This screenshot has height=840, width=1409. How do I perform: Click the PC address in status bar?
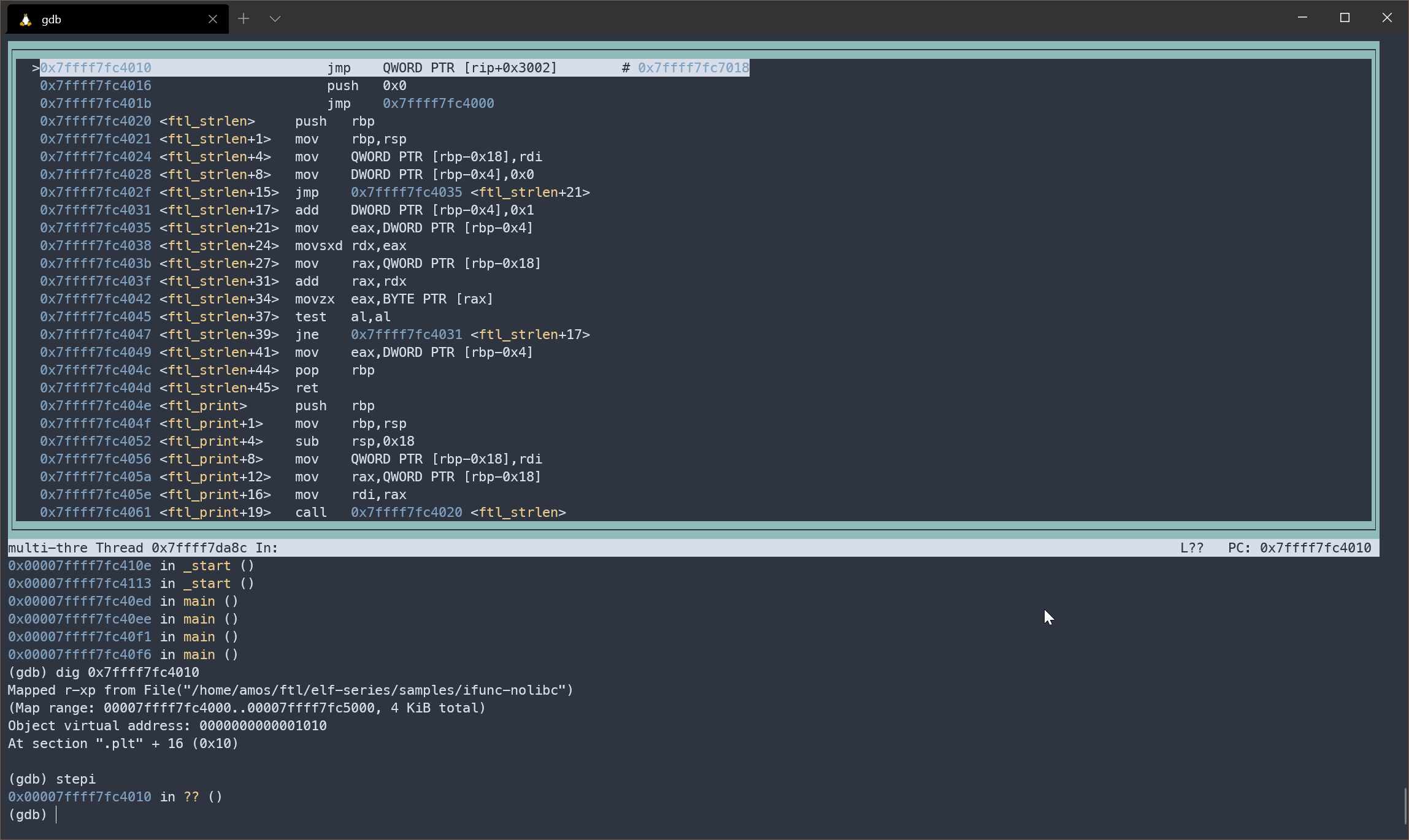click(1315, 548)
